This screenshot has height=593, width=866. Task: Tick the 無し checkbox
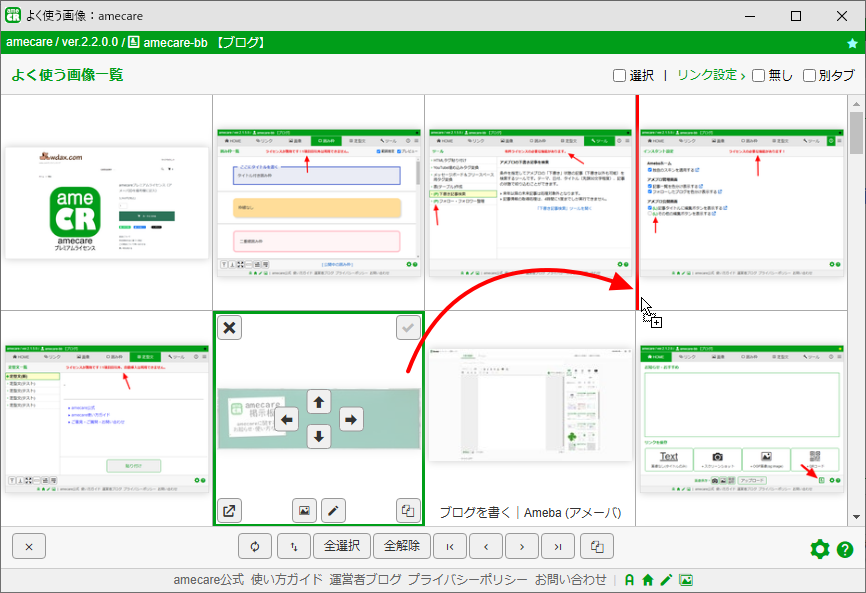(758, 76)
